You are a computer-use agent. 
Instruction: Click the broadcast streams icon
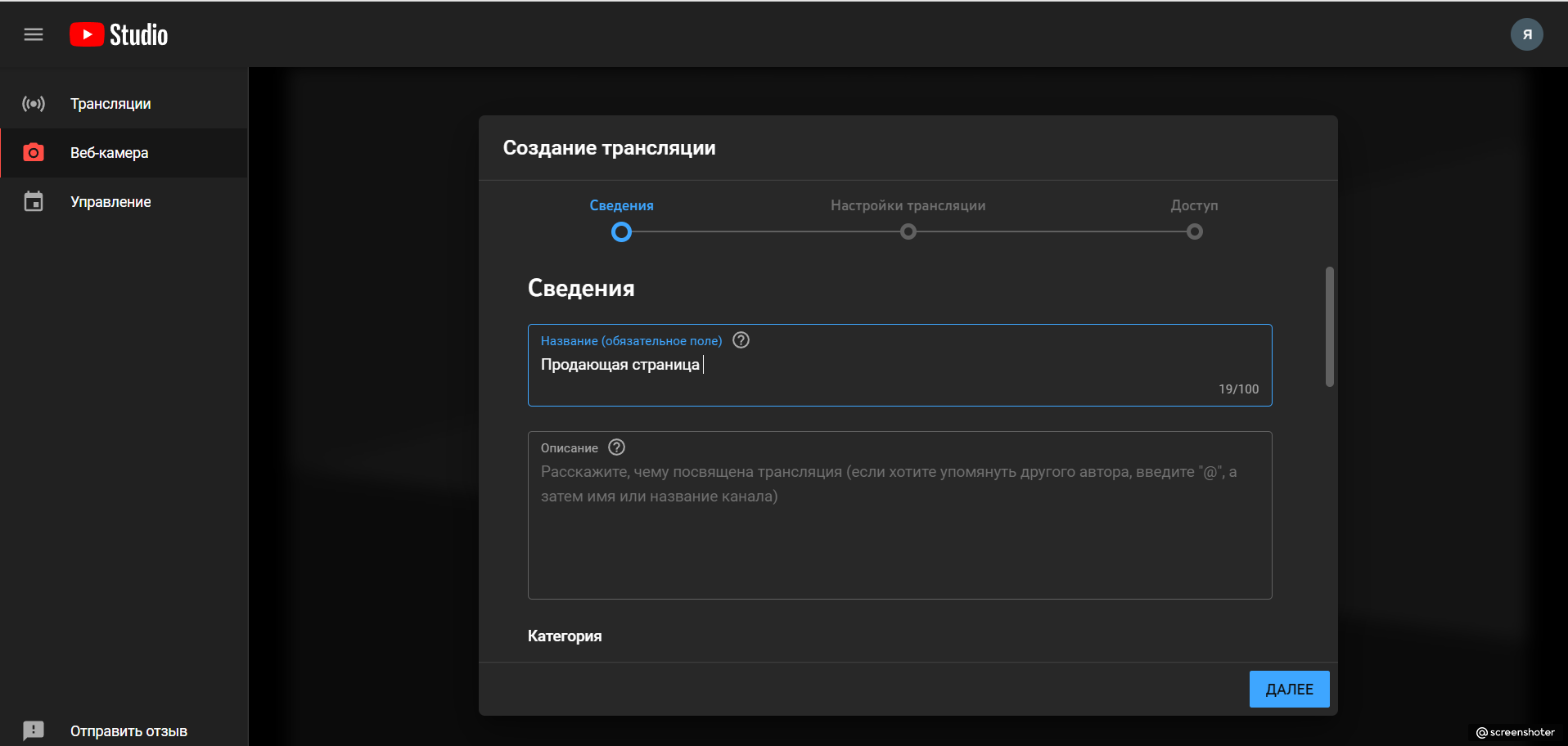[34, 104]
